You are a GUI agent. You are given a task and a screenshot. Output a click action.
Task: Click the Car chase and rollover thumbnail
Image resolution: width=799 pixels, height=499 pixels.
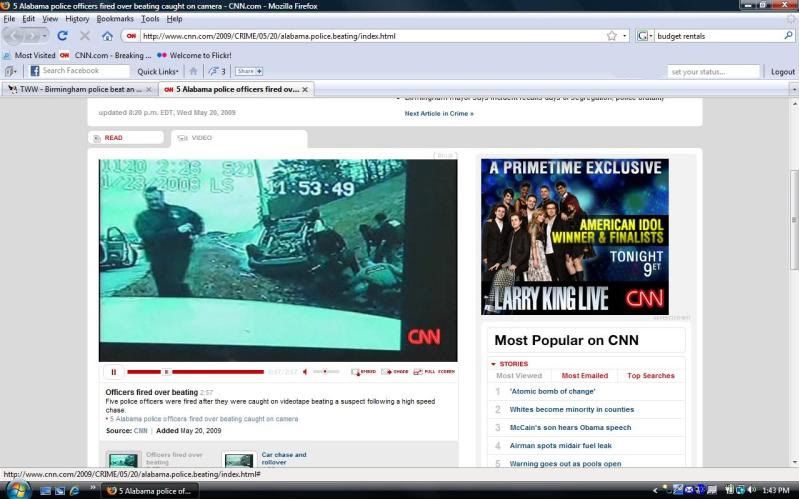[239, 460]
